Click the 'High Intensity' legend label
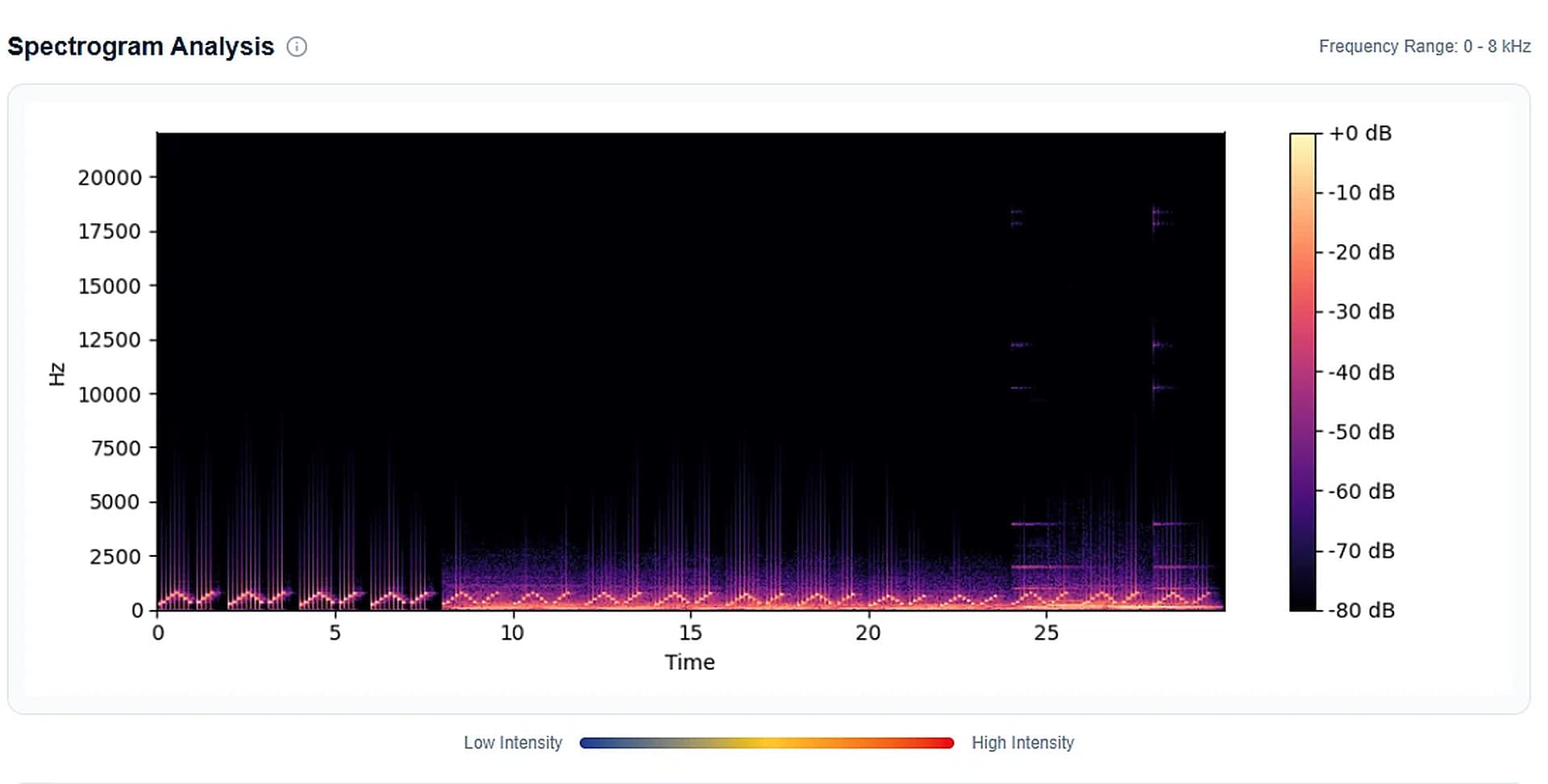The image size is (1548, 784). click(x=1022, y=743)
